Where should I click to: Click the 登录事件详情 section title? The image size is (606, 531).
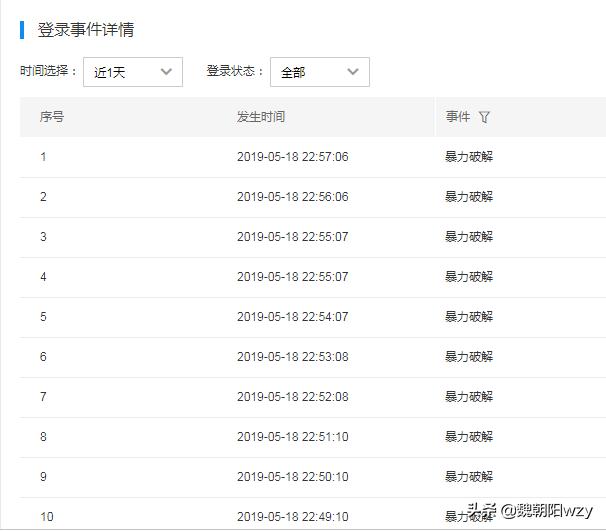click(x=86, y=30)
